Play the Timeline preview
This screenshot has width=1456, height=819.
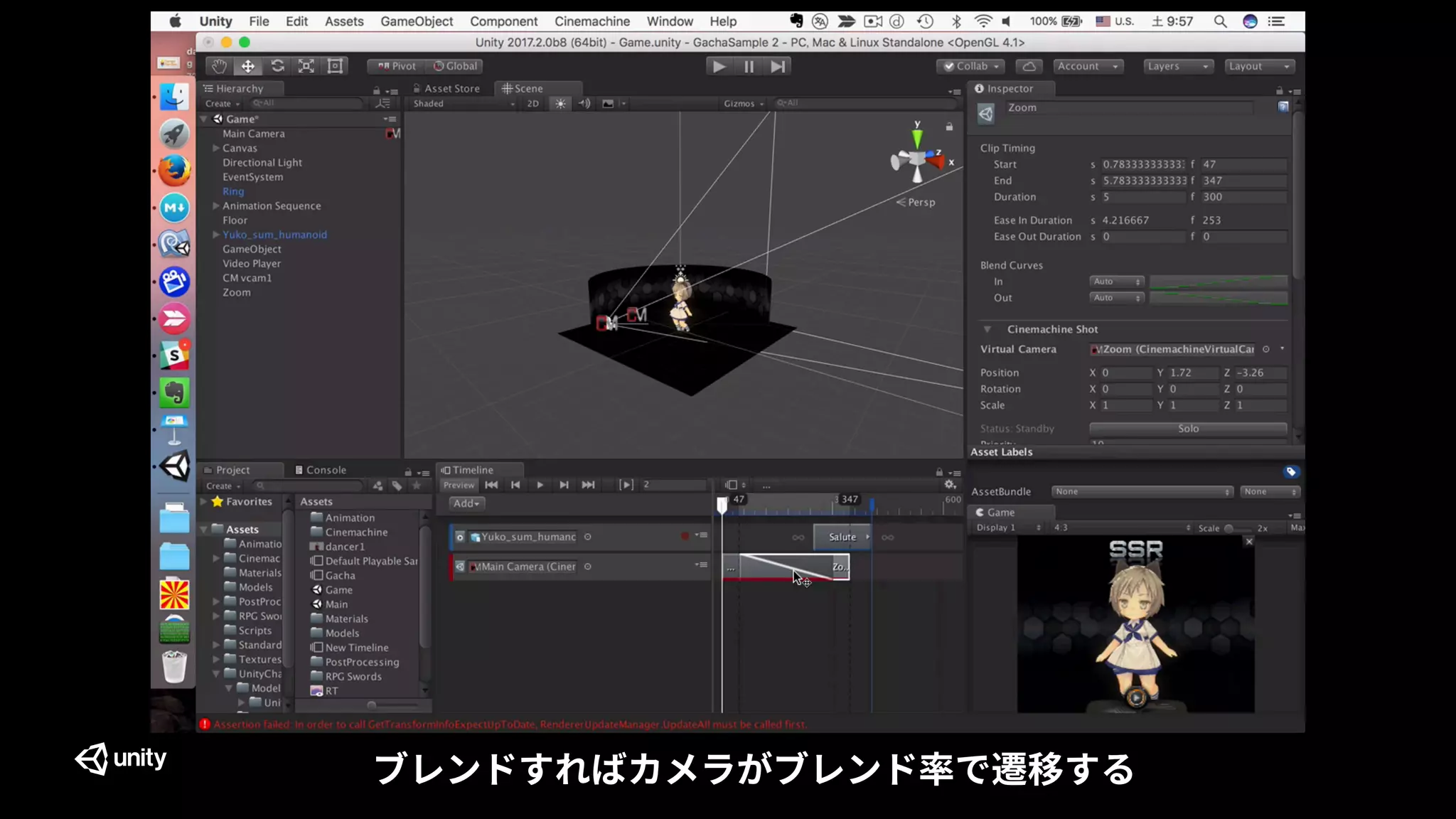[540, 485]
